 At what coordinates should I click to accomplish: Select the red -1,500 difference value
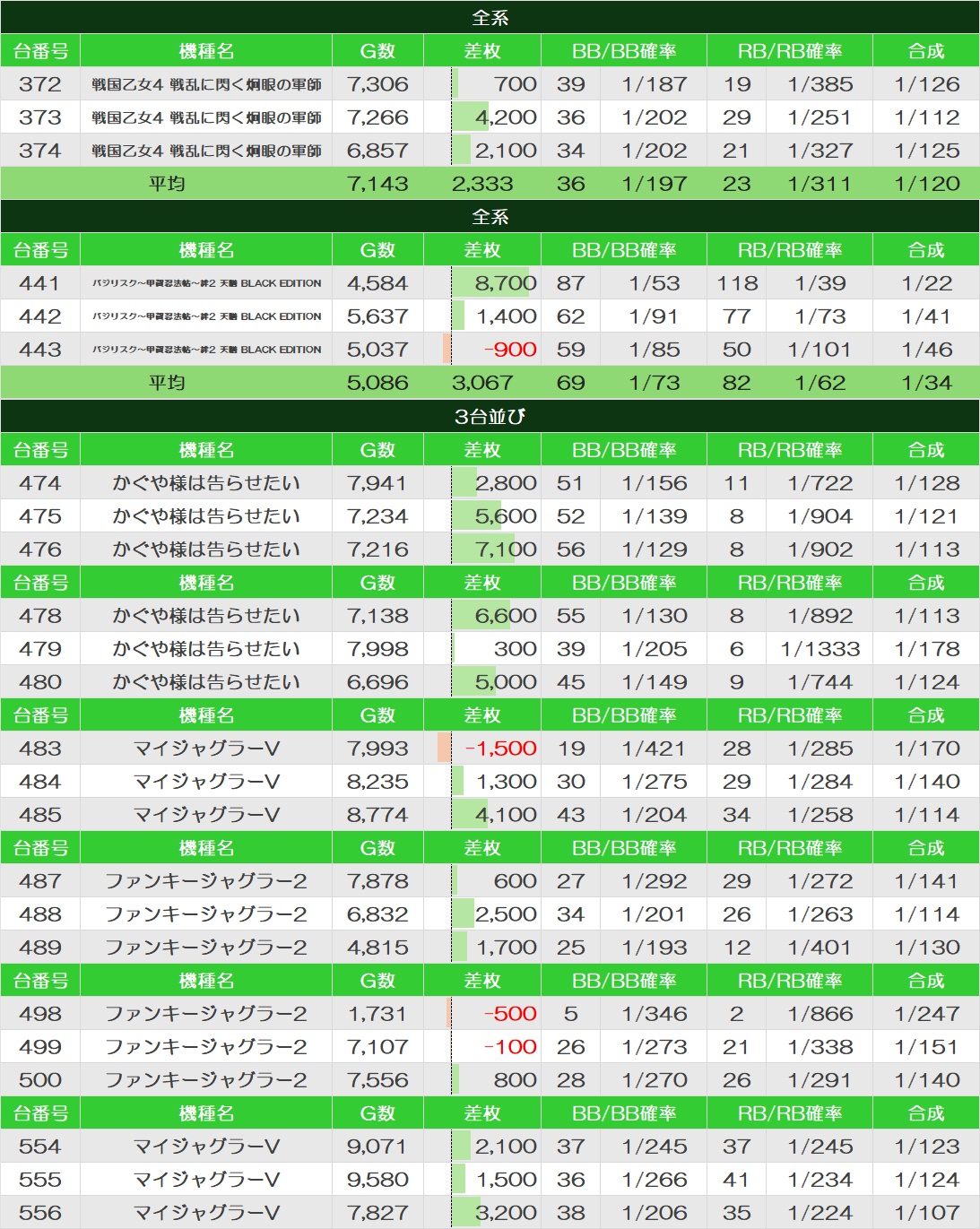tap(501, 749)
